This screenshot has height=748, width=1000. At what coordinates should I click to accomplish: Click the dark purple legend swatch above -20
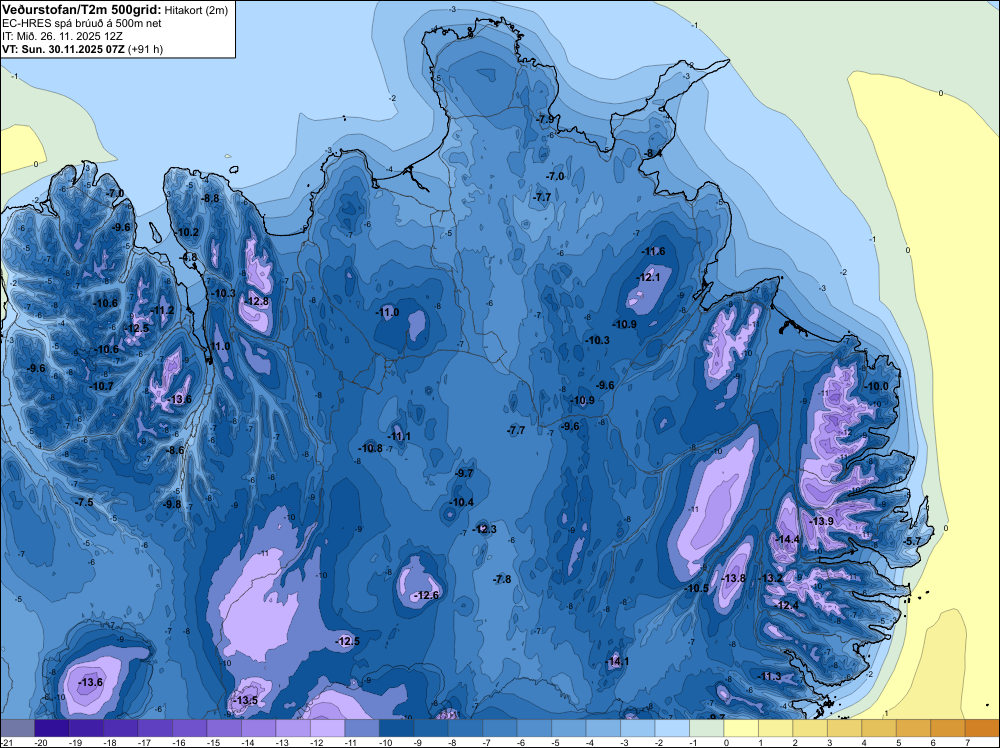tap(52, 728)
